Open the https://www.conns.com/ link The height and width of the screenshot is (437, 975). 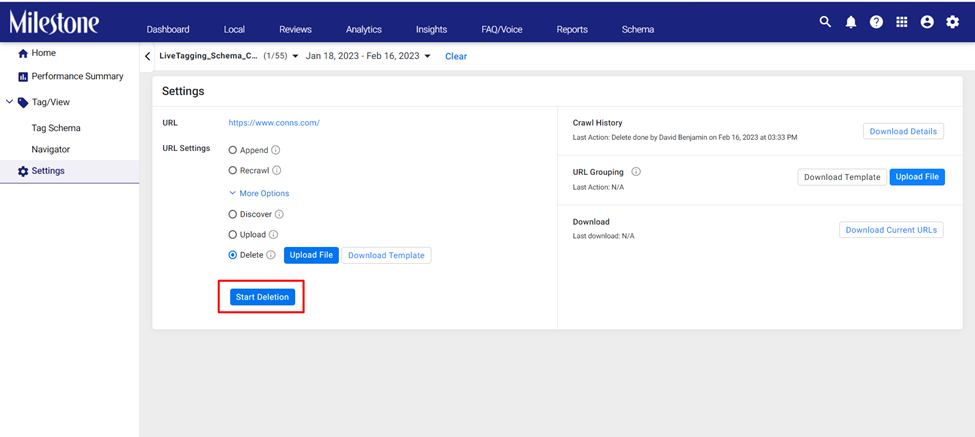pos(274,123)
